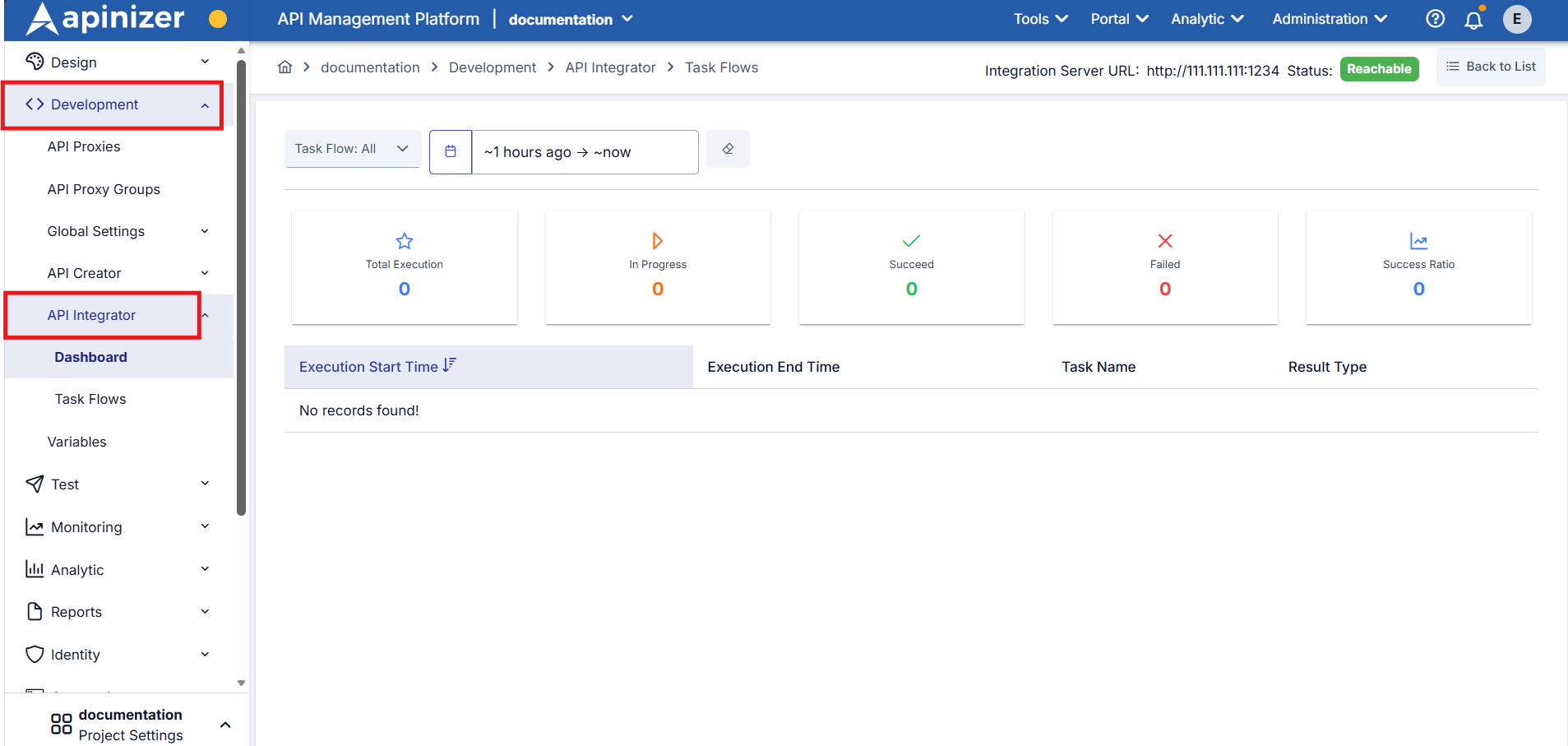The width and height of the screenshot is (1568, 746).
Task: Select Task Flows in the sidebar
Action: click(x=90, y=399)
